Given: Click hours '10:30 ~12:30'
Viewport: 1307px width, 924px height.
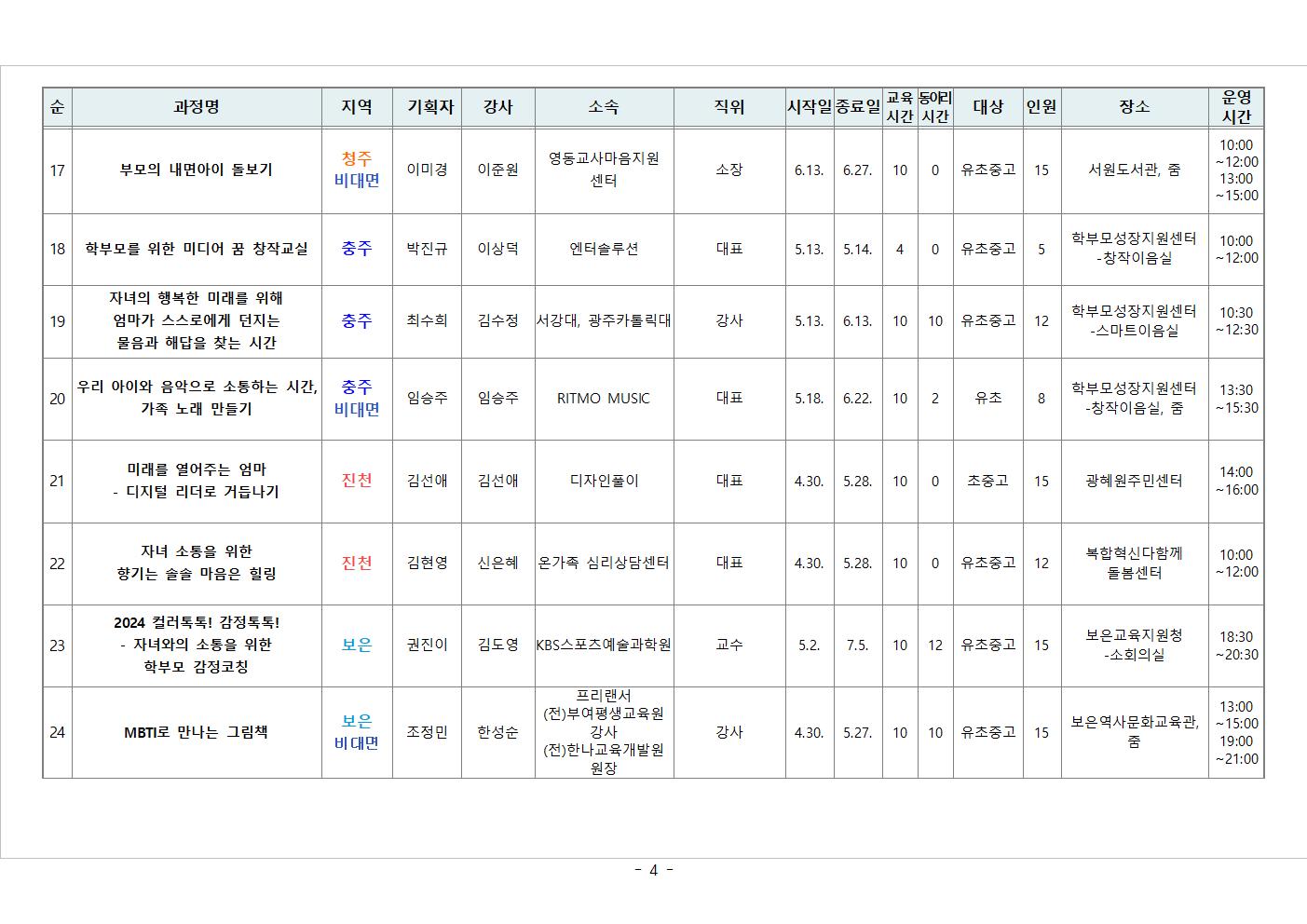Looking at the screenshot, I should tap(1236, 320).
